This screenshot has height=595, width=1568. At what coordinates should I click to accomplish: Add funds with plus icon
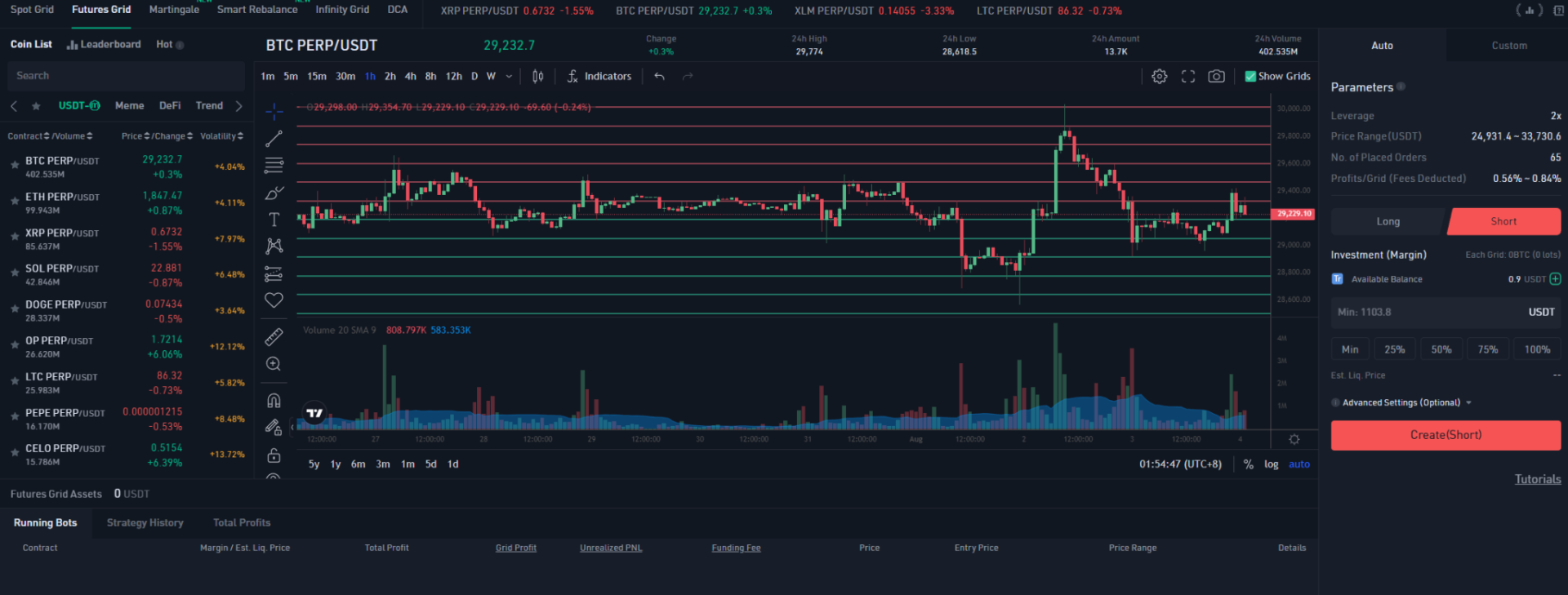1555,279
